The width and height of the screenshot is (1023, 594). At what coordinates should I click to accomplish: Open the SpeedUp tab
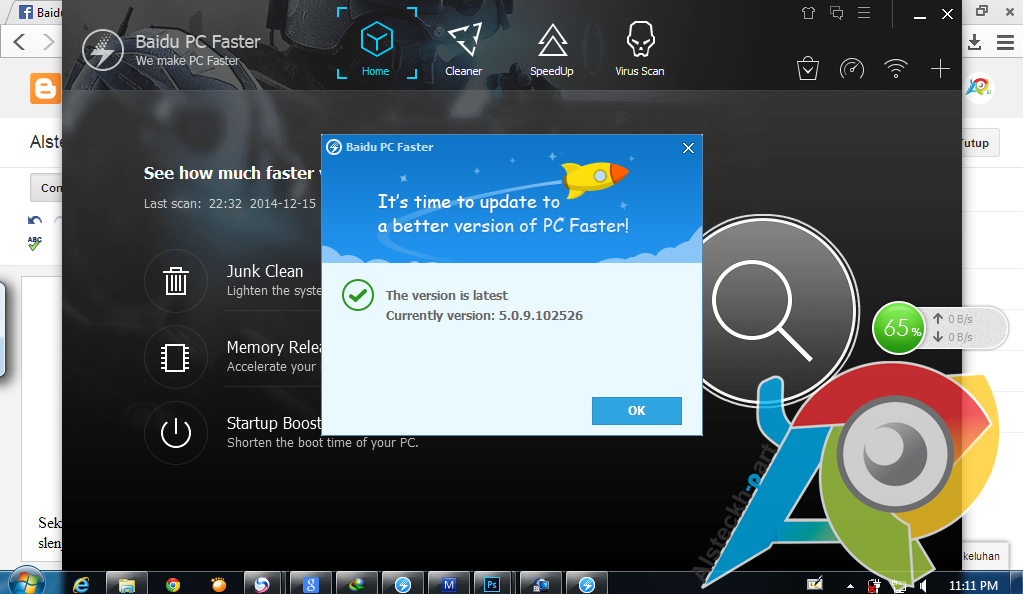[x=552, y=50]
